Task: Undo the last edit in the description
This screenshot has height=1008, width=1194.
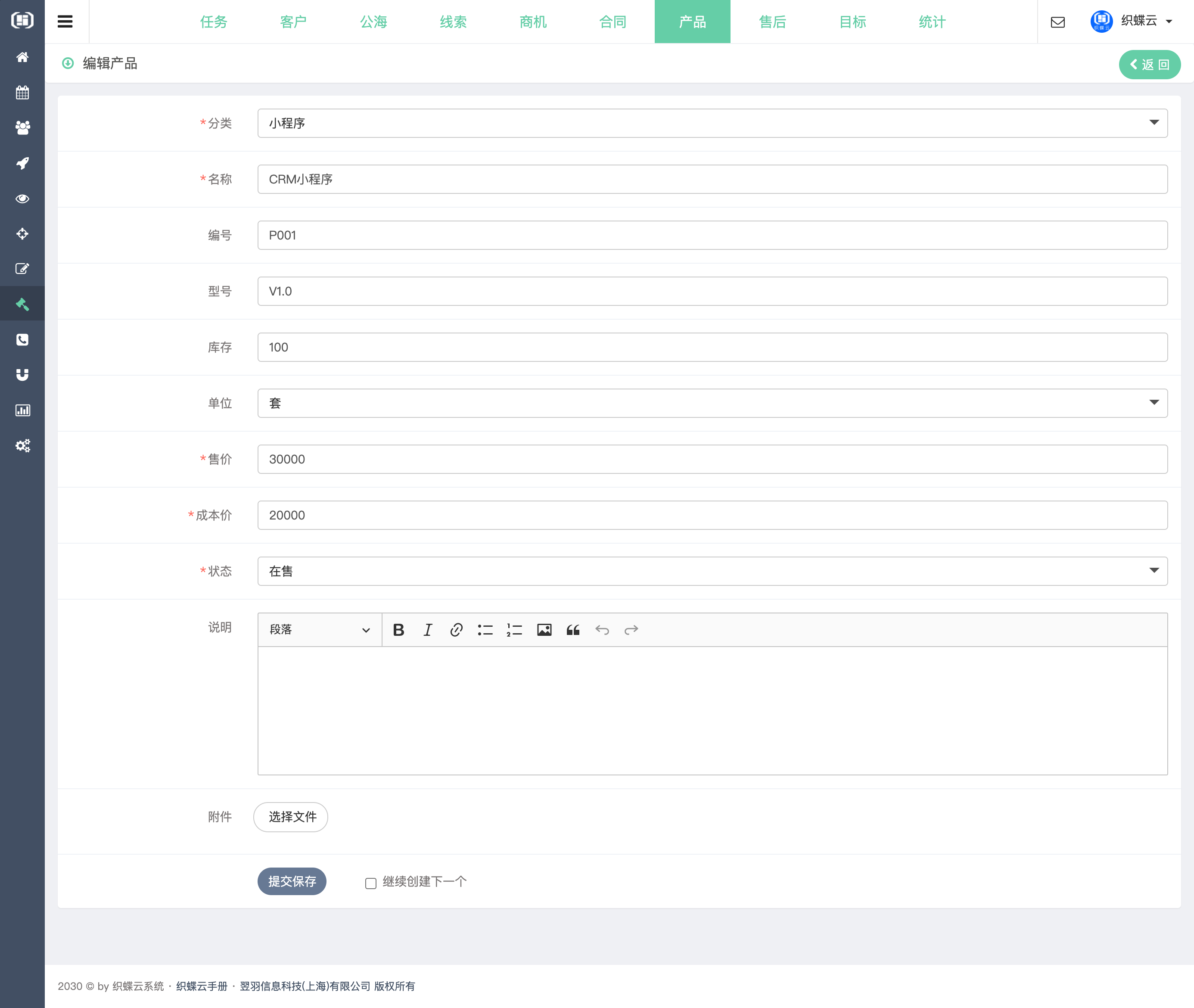Action: pyautogui.click(x=602, y=629)
